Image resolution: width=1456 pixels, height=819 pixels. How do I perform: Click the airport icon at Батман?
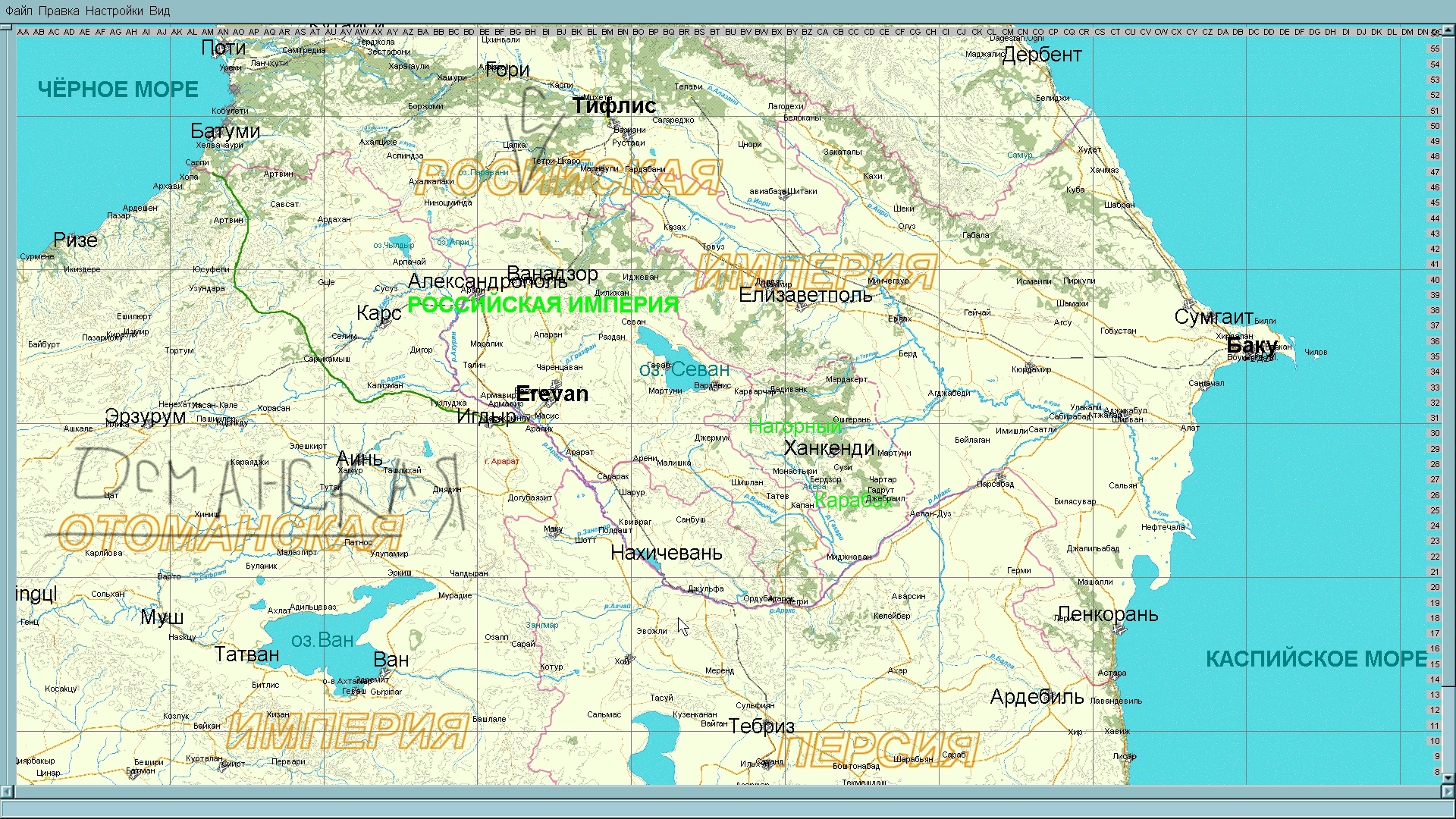(134, 774)
